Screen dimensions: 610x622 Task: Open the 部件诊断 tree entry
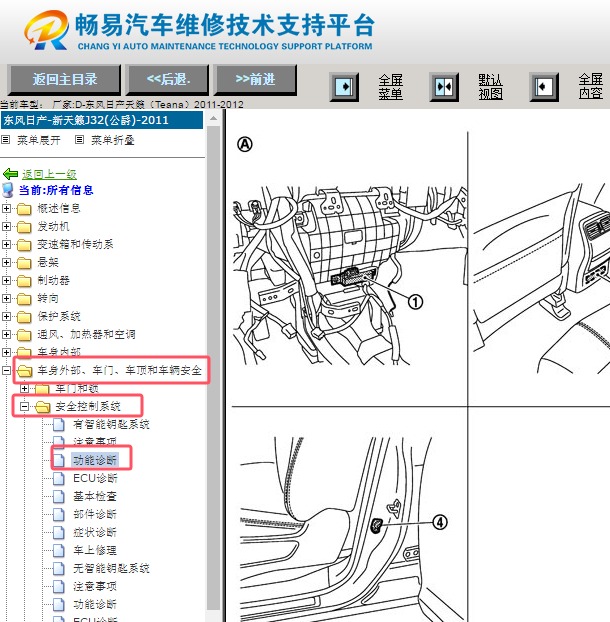coord(95,514)
